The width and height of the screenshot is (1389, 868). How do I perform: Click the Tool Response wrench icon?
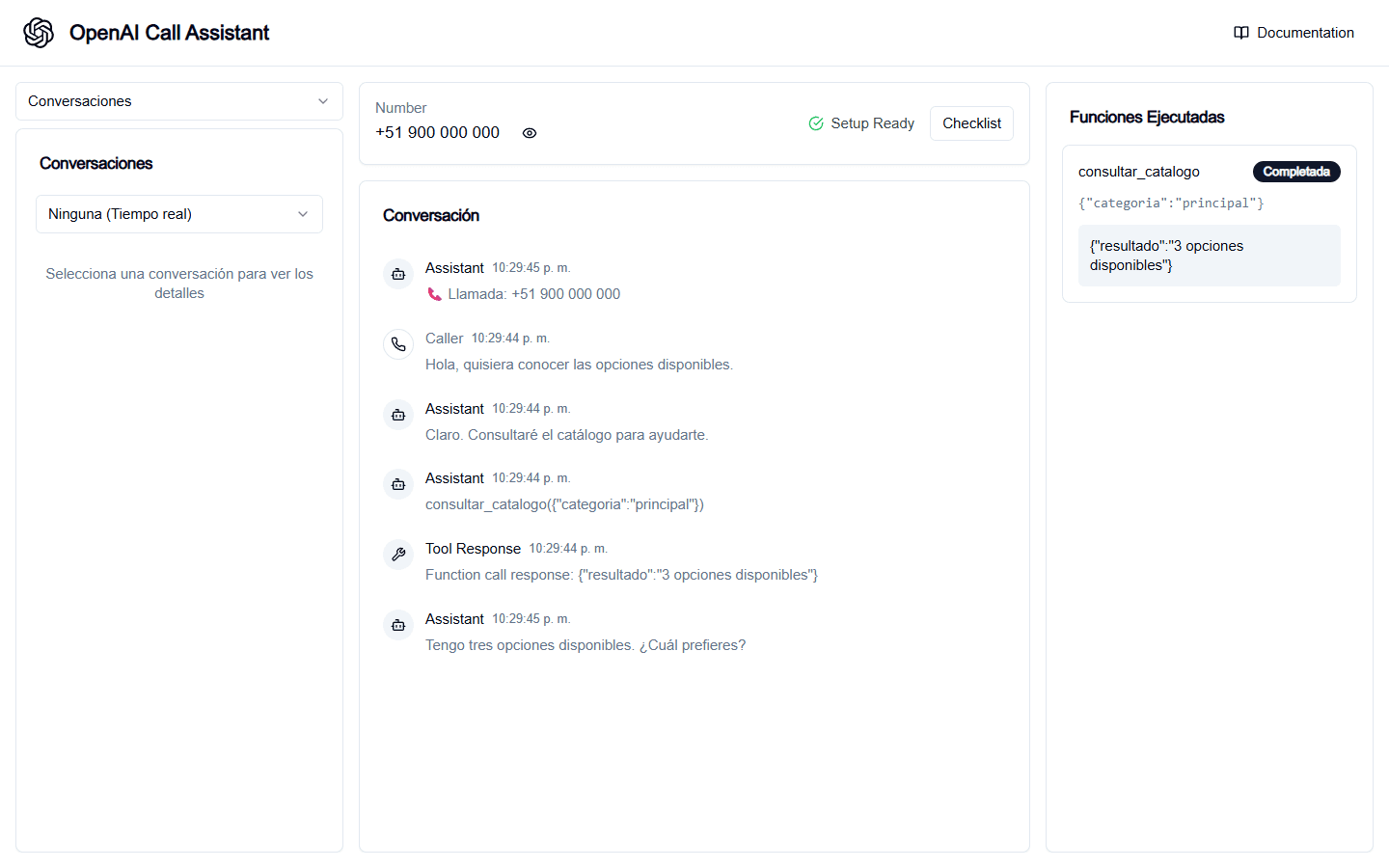click(x=398, y=555)
